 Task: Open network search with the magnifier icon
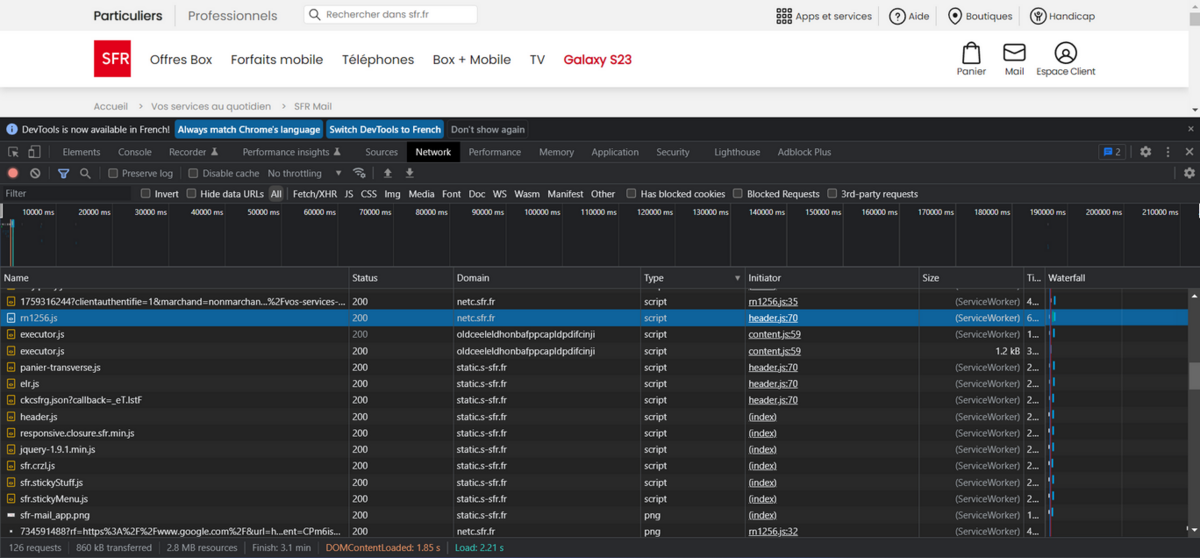[x=85, y=173]
